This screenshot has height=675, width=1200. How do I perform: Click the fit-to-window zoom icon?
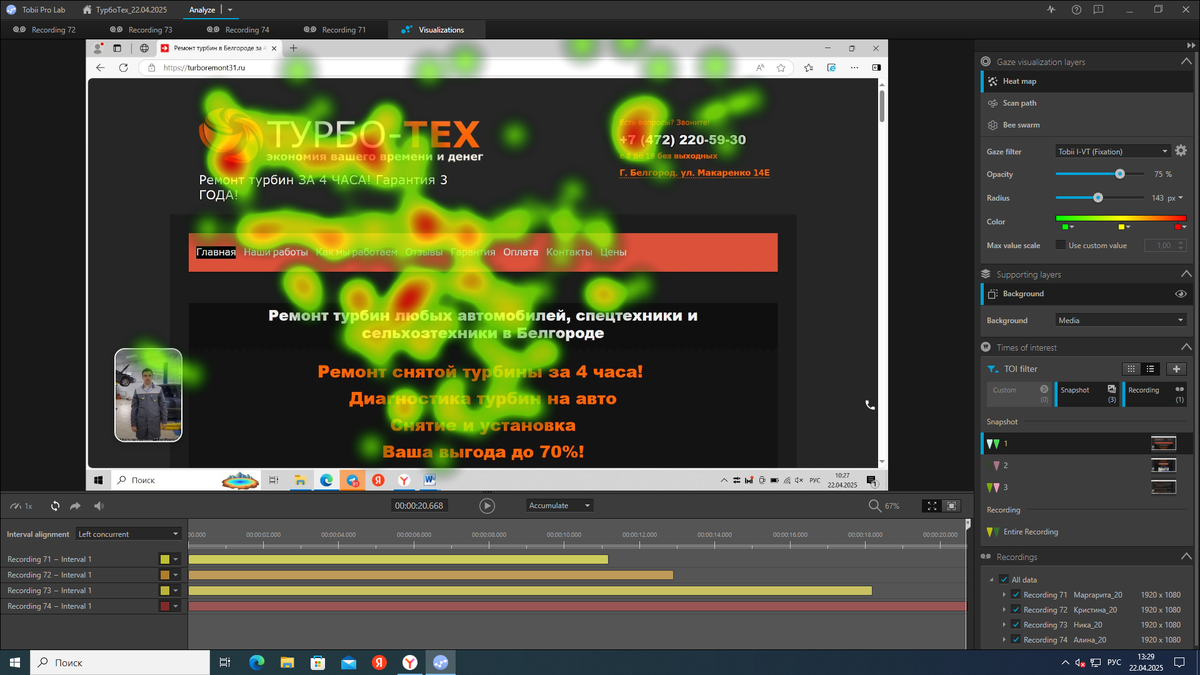[931, 506]
